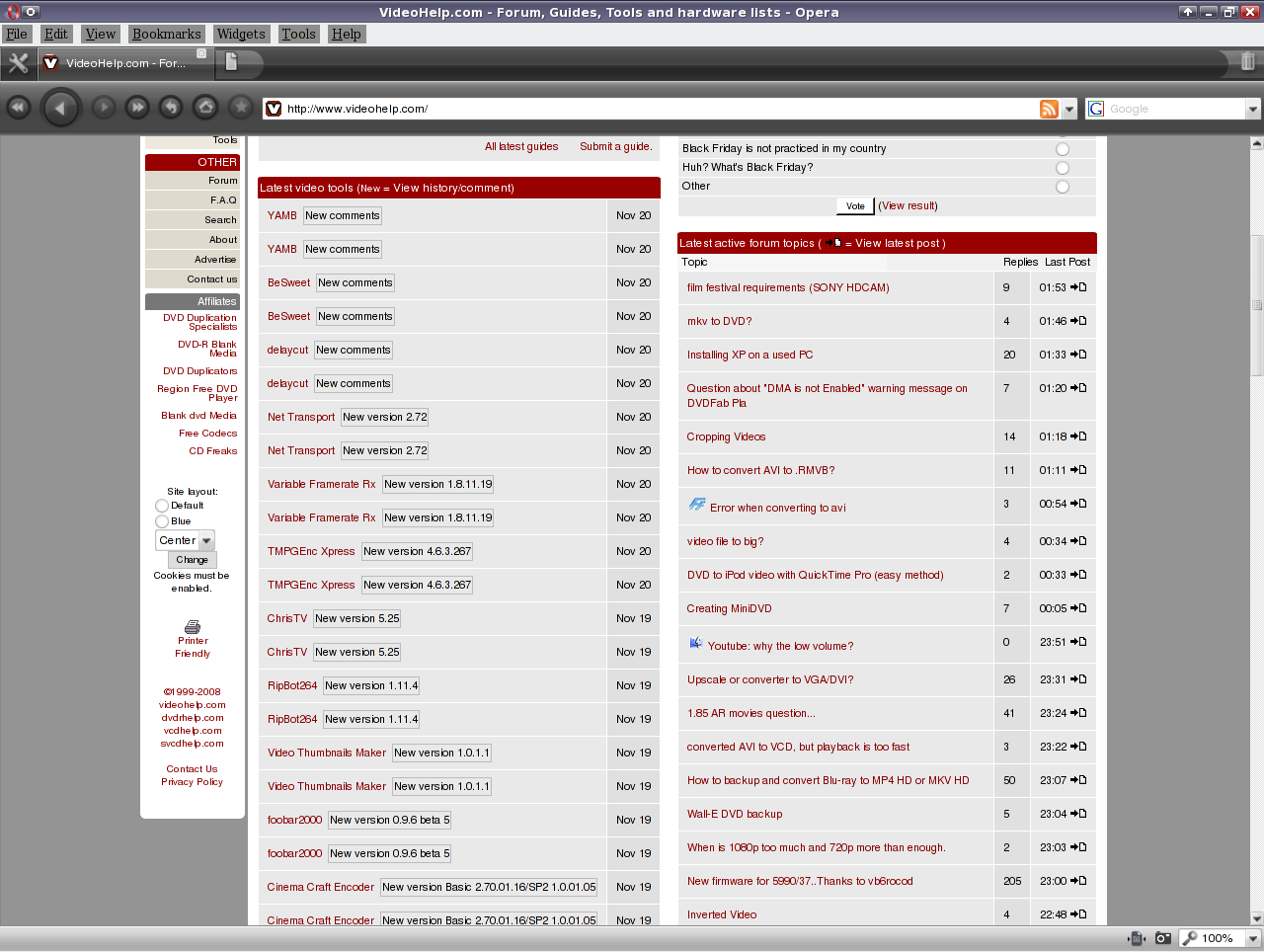Focus the address bar URL field
The image size is (1264, 952).
660,109
